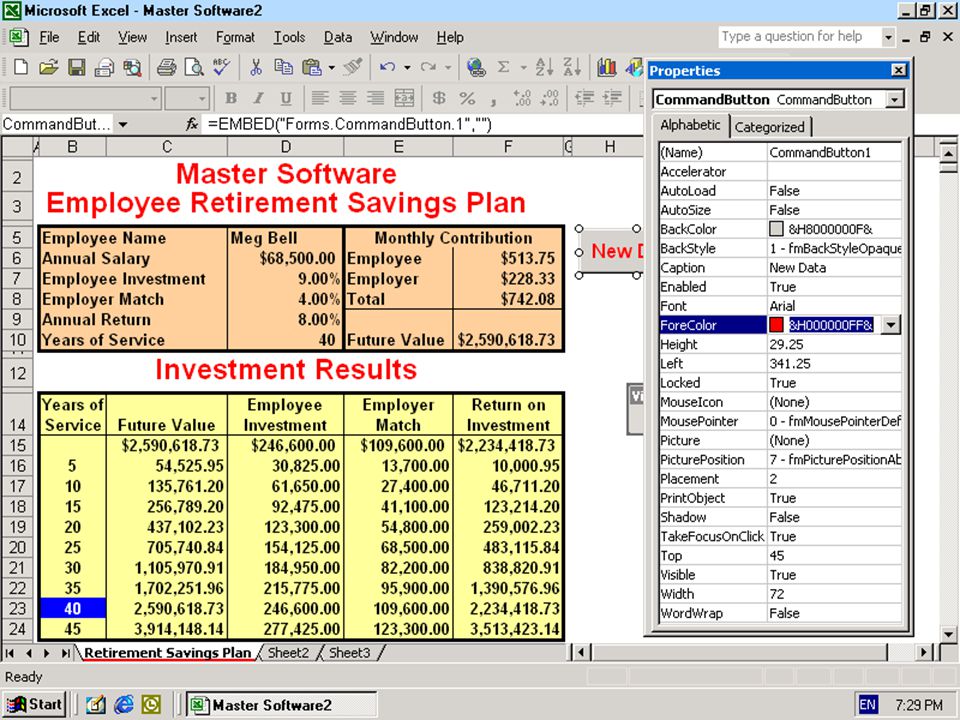Open a file with the Open folder icon
960x720 pixels.
pos(48,67)
